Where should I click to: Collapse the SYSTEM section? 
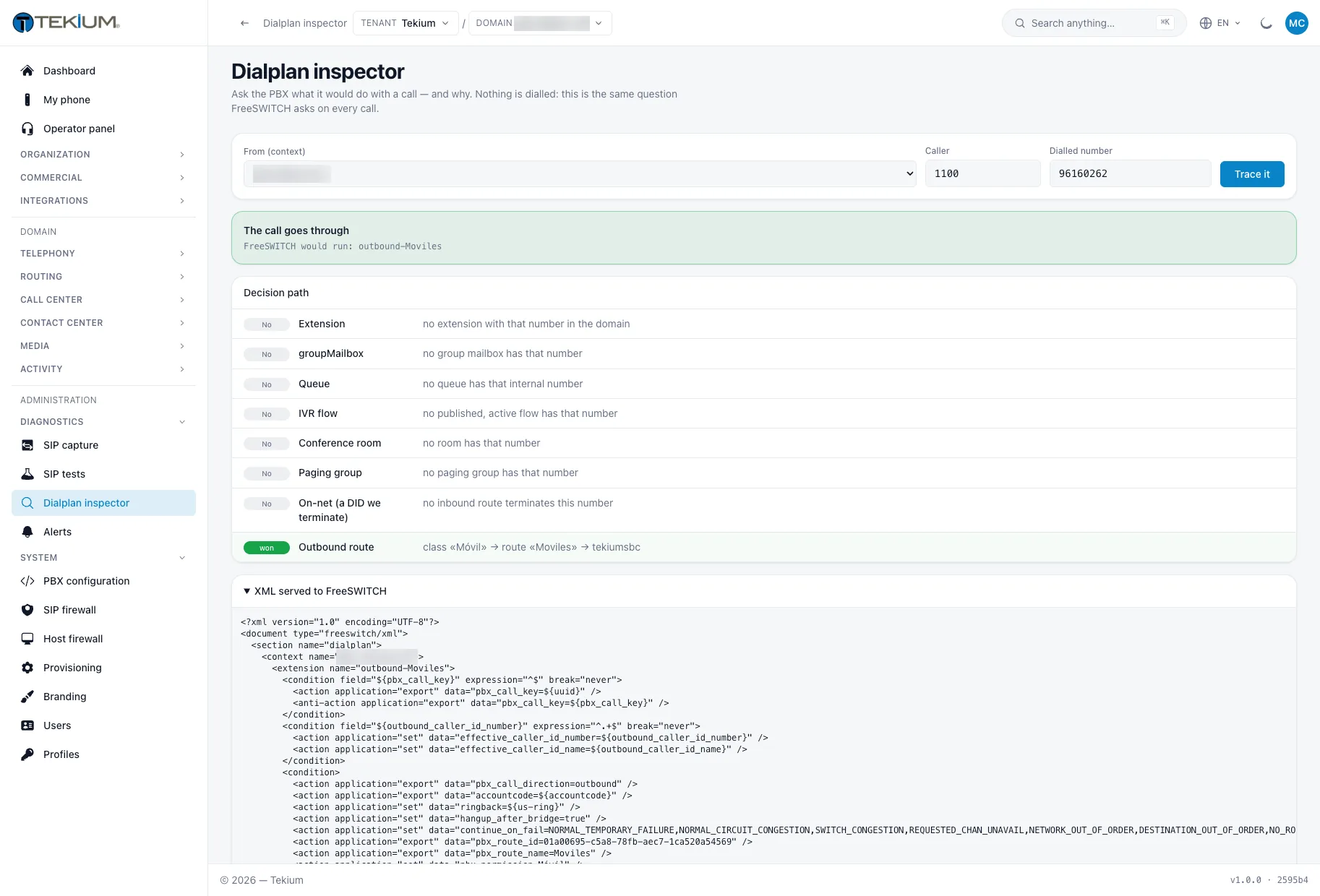pyautogui.click(x=103, y=558)
